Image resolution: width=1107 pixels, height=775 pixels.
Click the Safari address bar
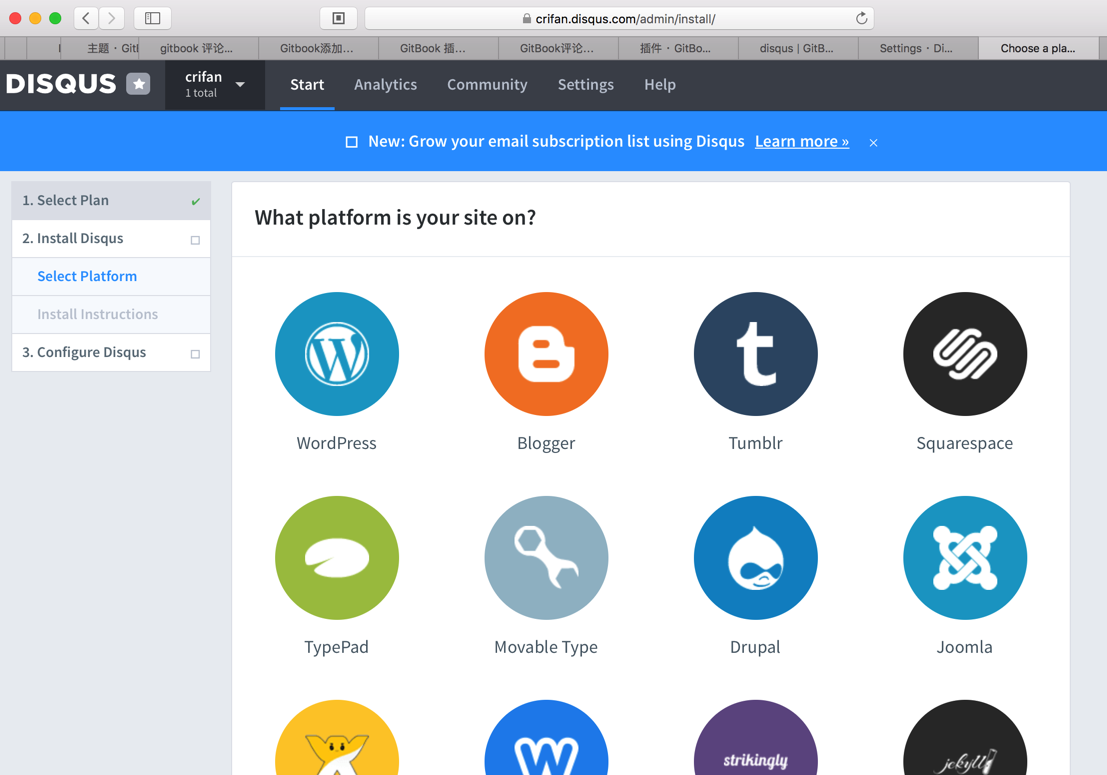coord(619,18)
